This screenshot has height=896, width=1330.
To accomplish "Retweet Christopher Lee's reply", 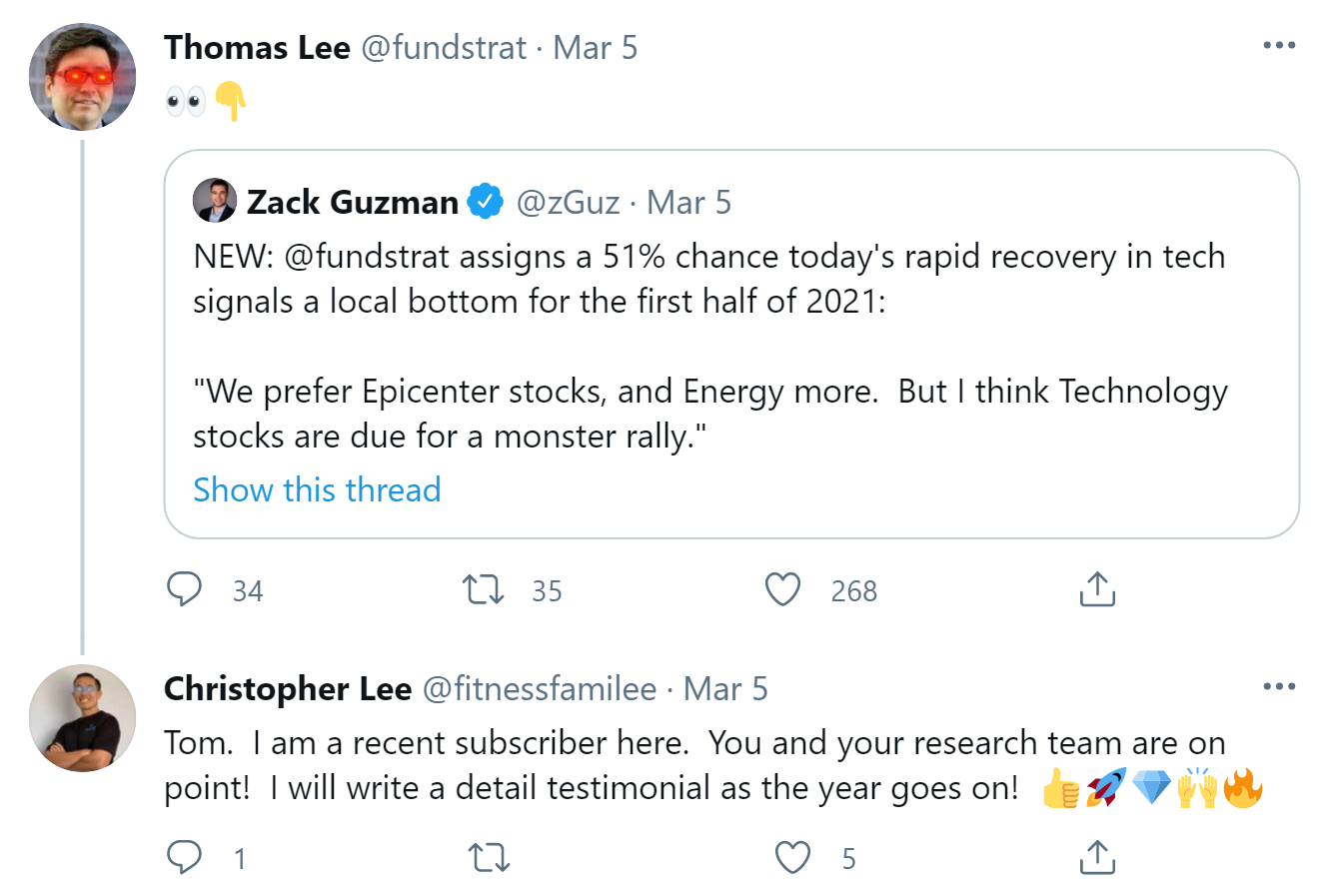I will point(489,857).
